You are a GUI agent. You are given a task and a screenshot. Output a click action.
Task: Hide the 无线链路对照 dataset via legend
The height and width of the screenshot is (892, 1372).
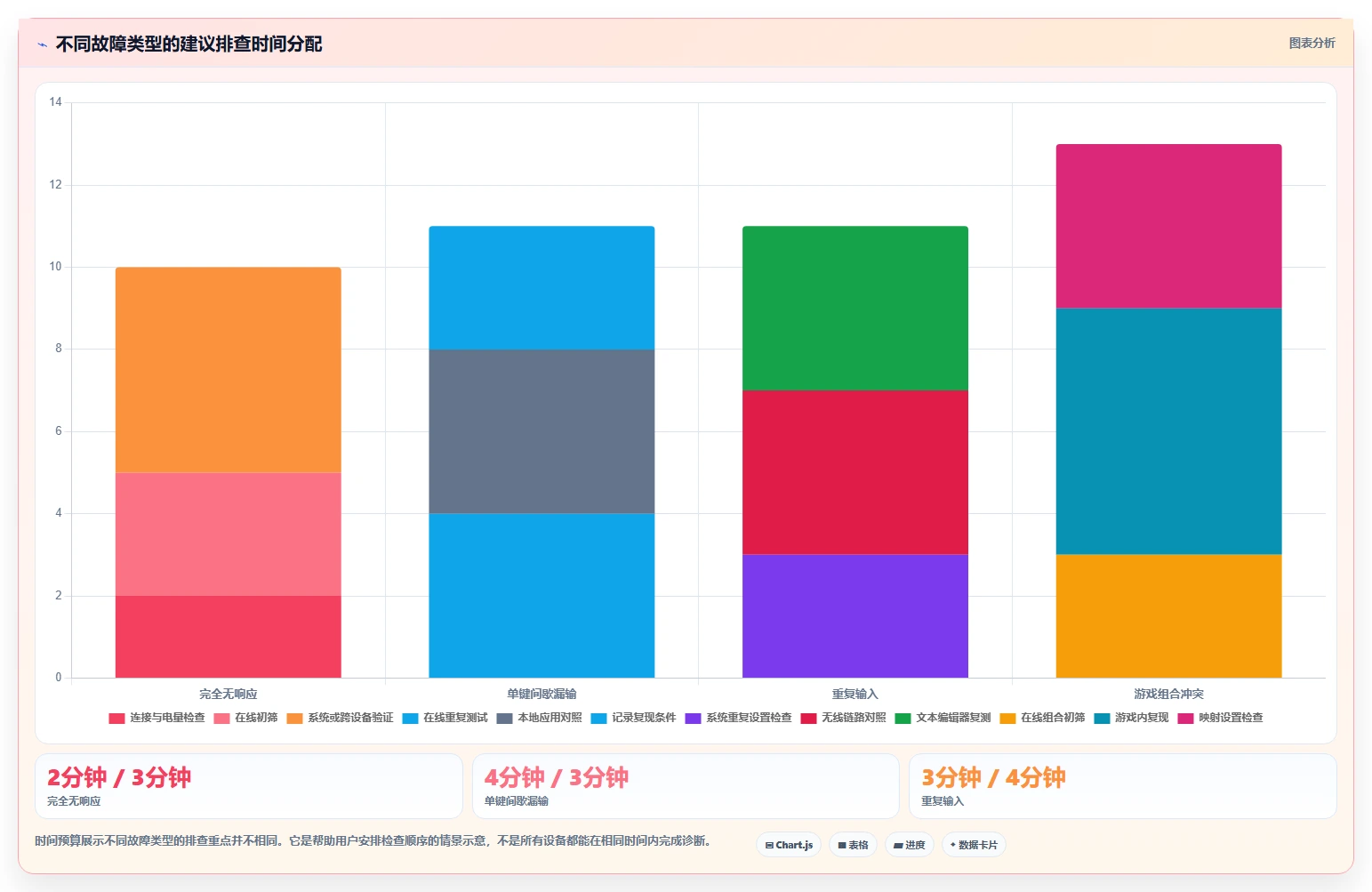[x=843, y=718]
